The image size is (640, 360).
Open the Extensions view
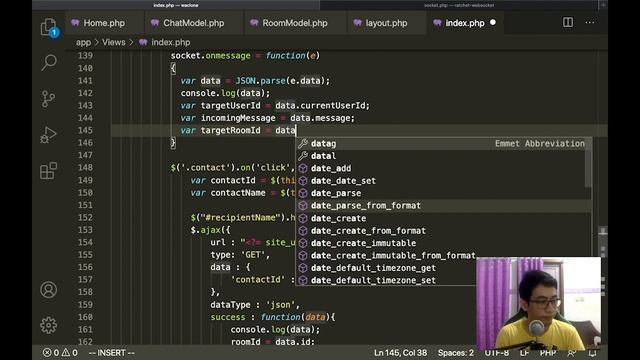(49, 171)
